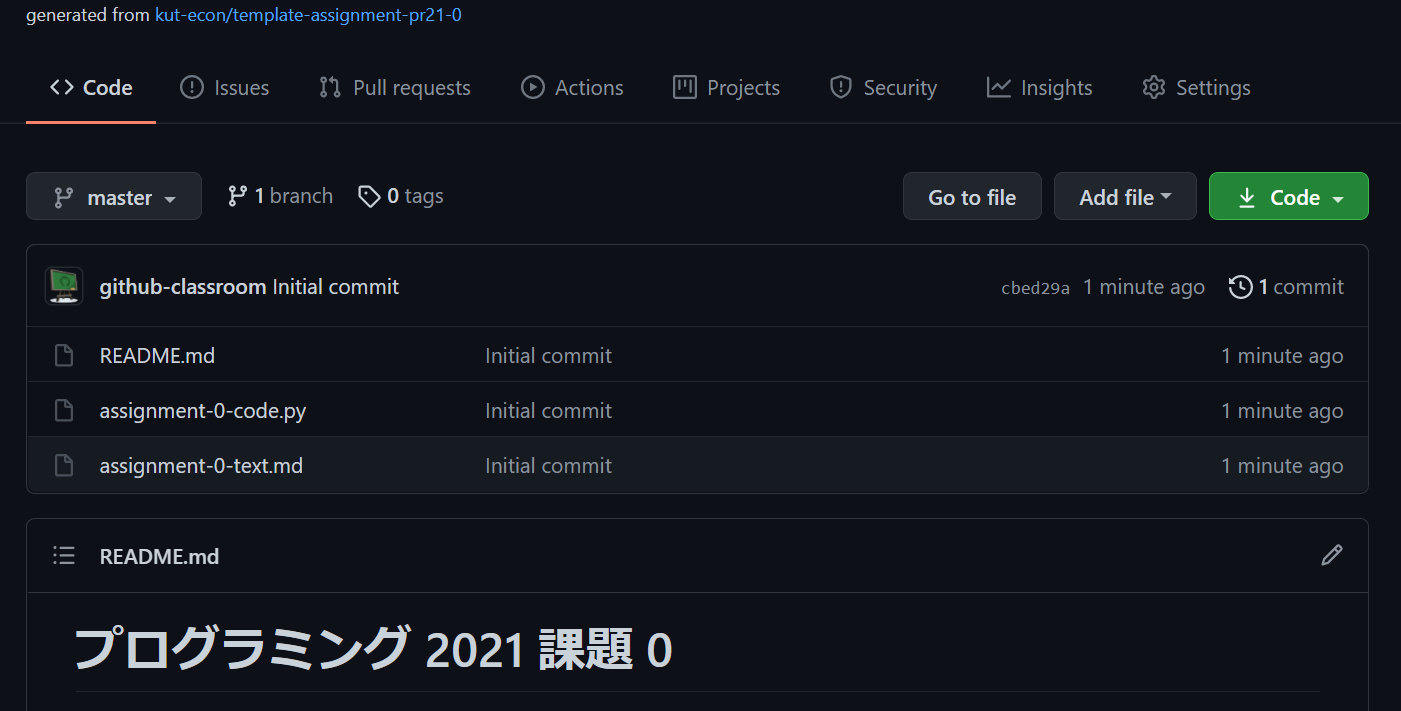Screen dimensions: 1401x711
Task: Click the tags icon beside 0 tags
Action: click(x=370, y=195)
